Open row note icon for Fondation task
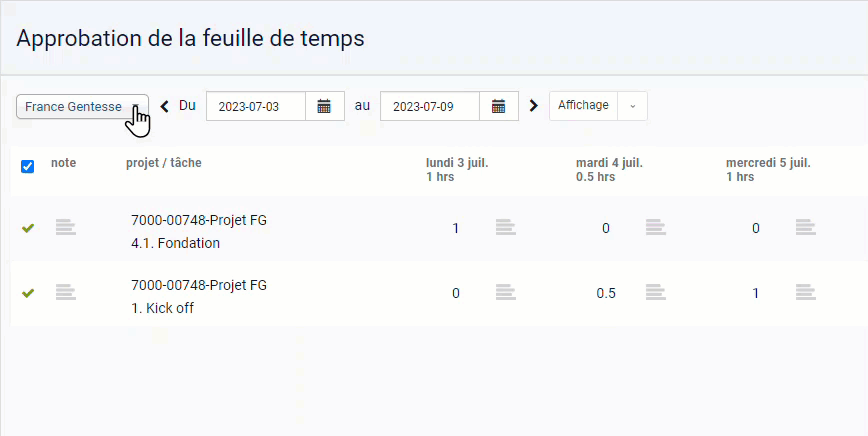The image size is (868, 436). pos(66,227)
